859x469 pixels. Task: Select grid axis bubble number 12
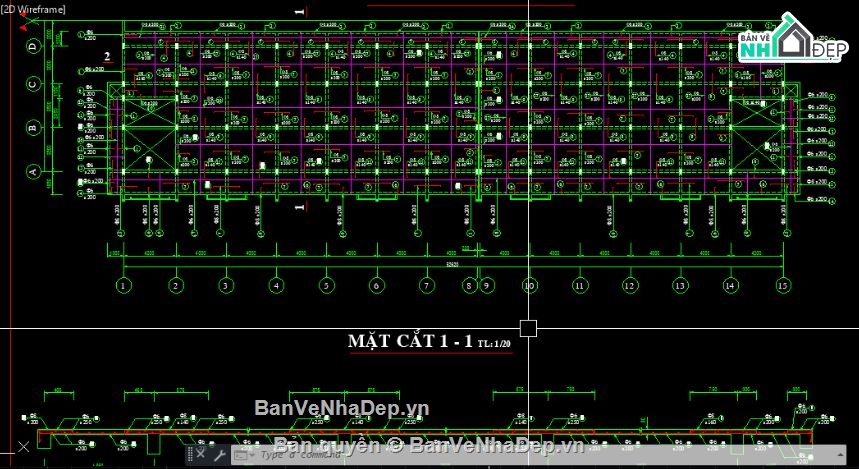630,286
